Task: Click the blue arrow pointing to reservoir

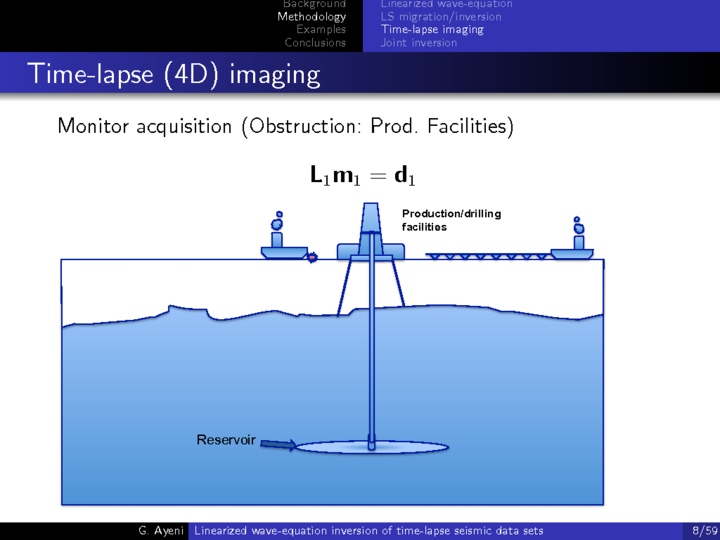Action: coord(279,445)
